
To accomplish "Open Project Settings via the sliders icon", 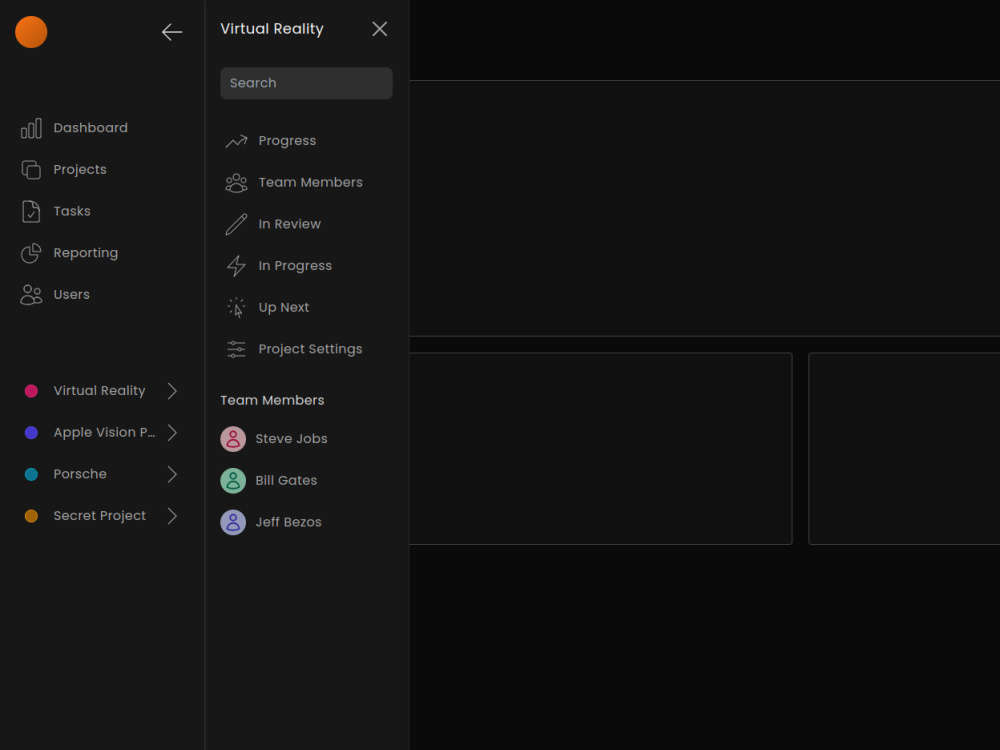I will (236, 349).
